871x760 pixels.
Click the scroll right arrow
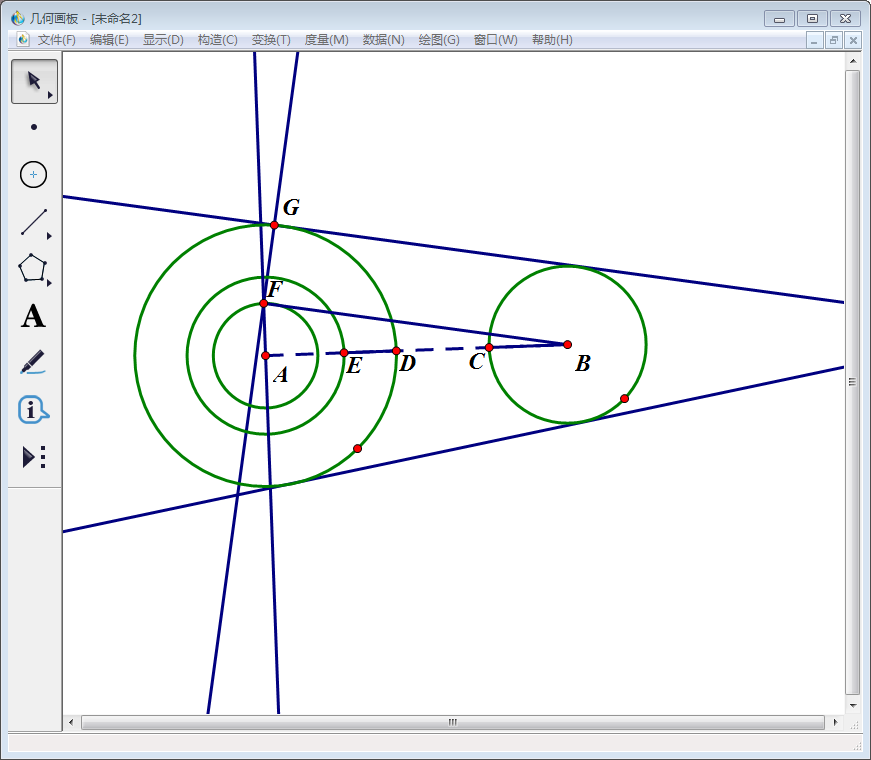coord(834,722)
